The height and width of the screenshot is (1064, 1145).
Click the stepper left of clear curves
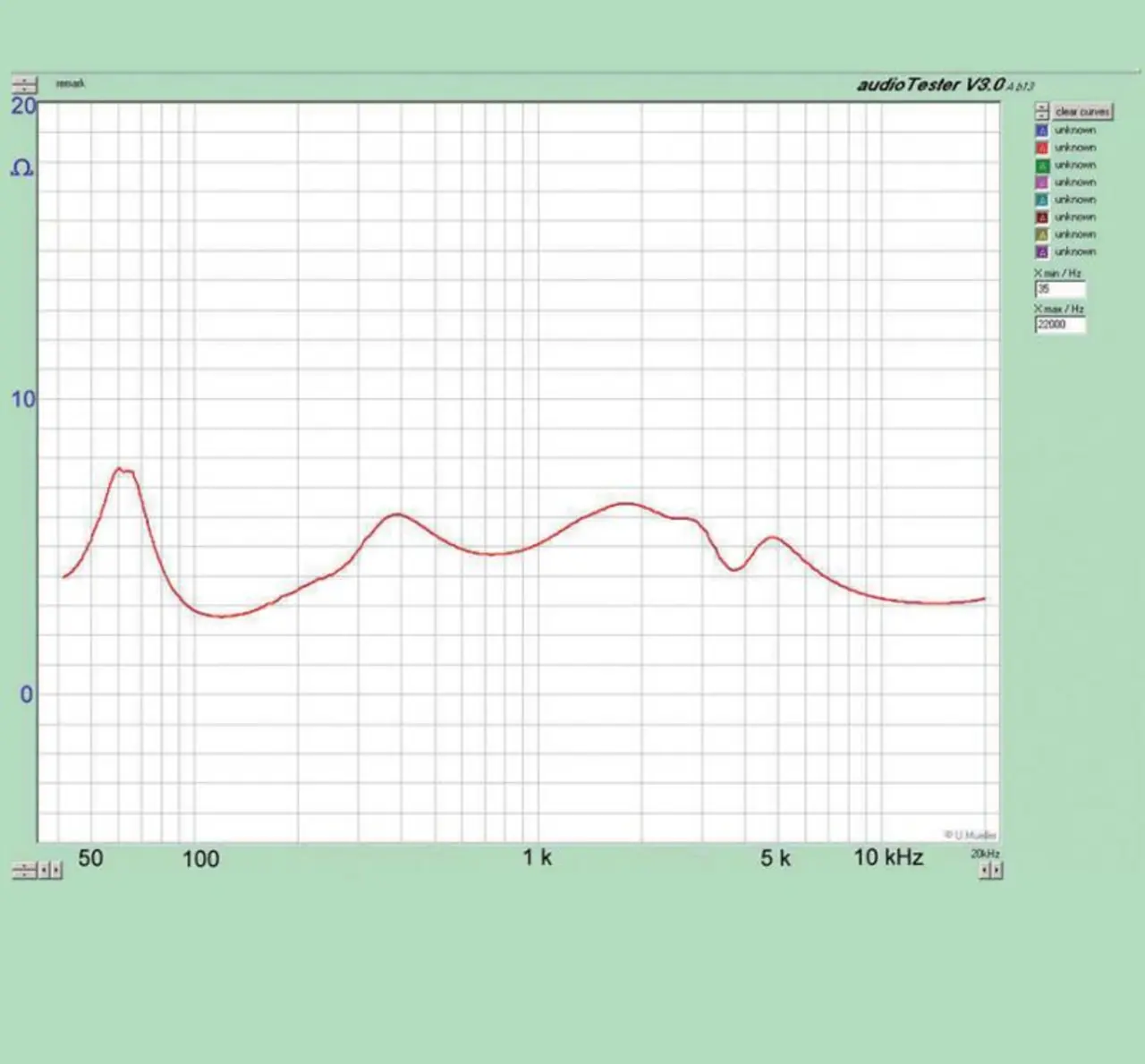coord(1041,111)
